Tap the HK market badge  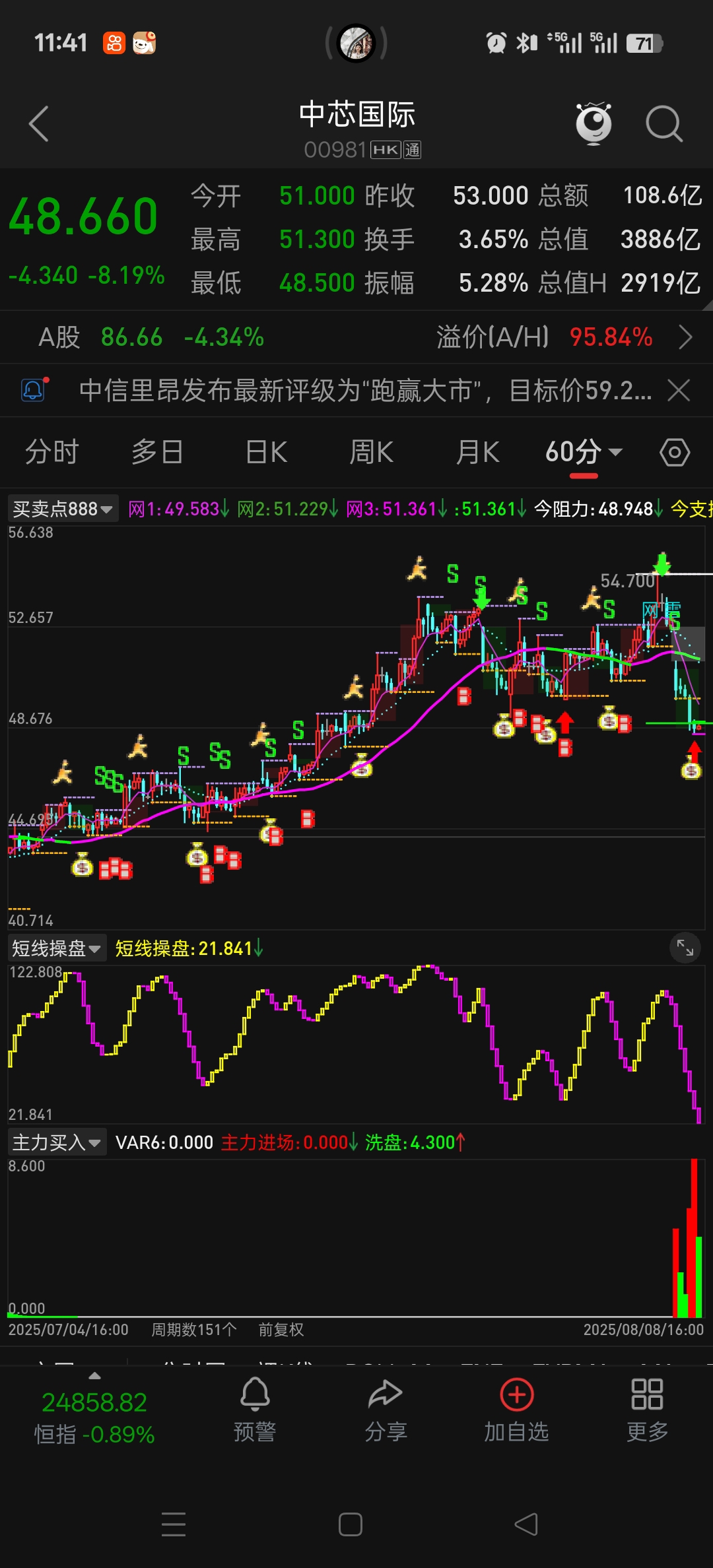[x=386, y=150]
